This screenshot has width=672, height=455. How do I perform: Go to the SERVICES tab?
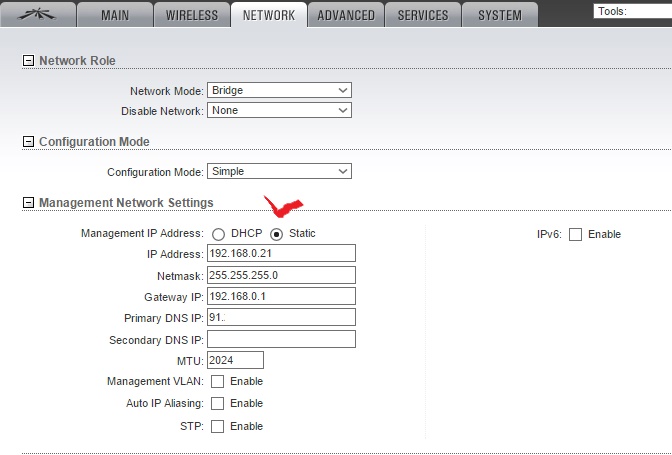[x=423, y=15]
